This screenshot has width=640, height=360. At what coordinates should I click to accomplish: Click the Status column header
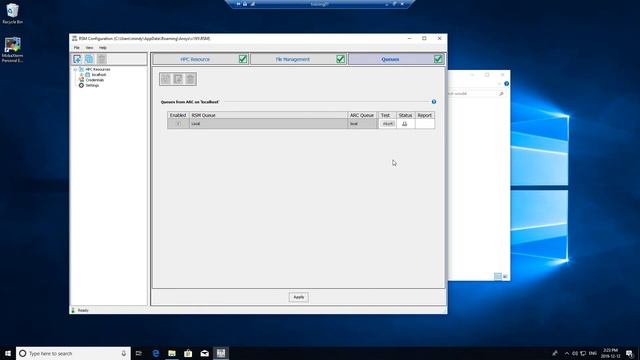point(405,115)
